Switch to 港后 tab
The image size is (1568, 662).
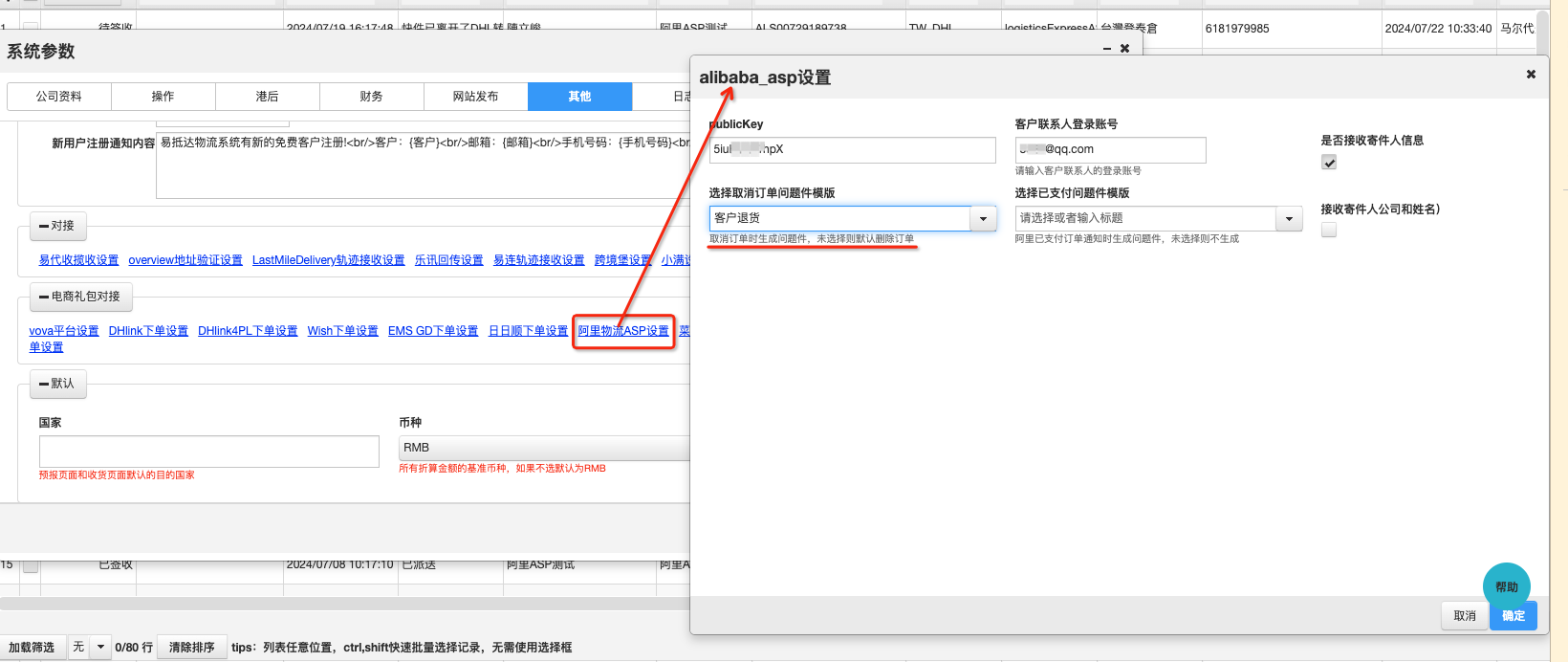268,97
